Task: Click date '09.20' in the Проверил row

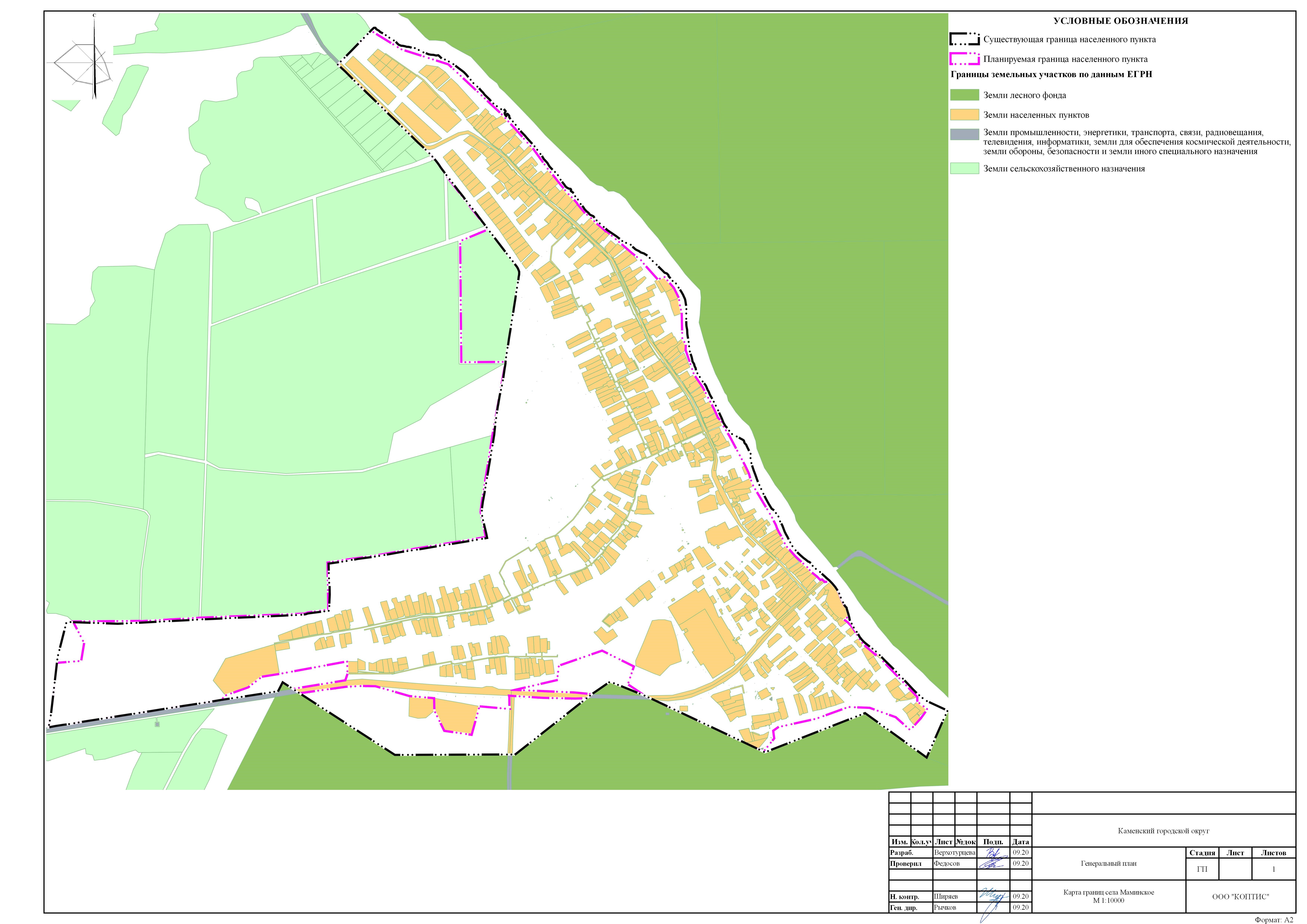Action: pos(1021,864)
